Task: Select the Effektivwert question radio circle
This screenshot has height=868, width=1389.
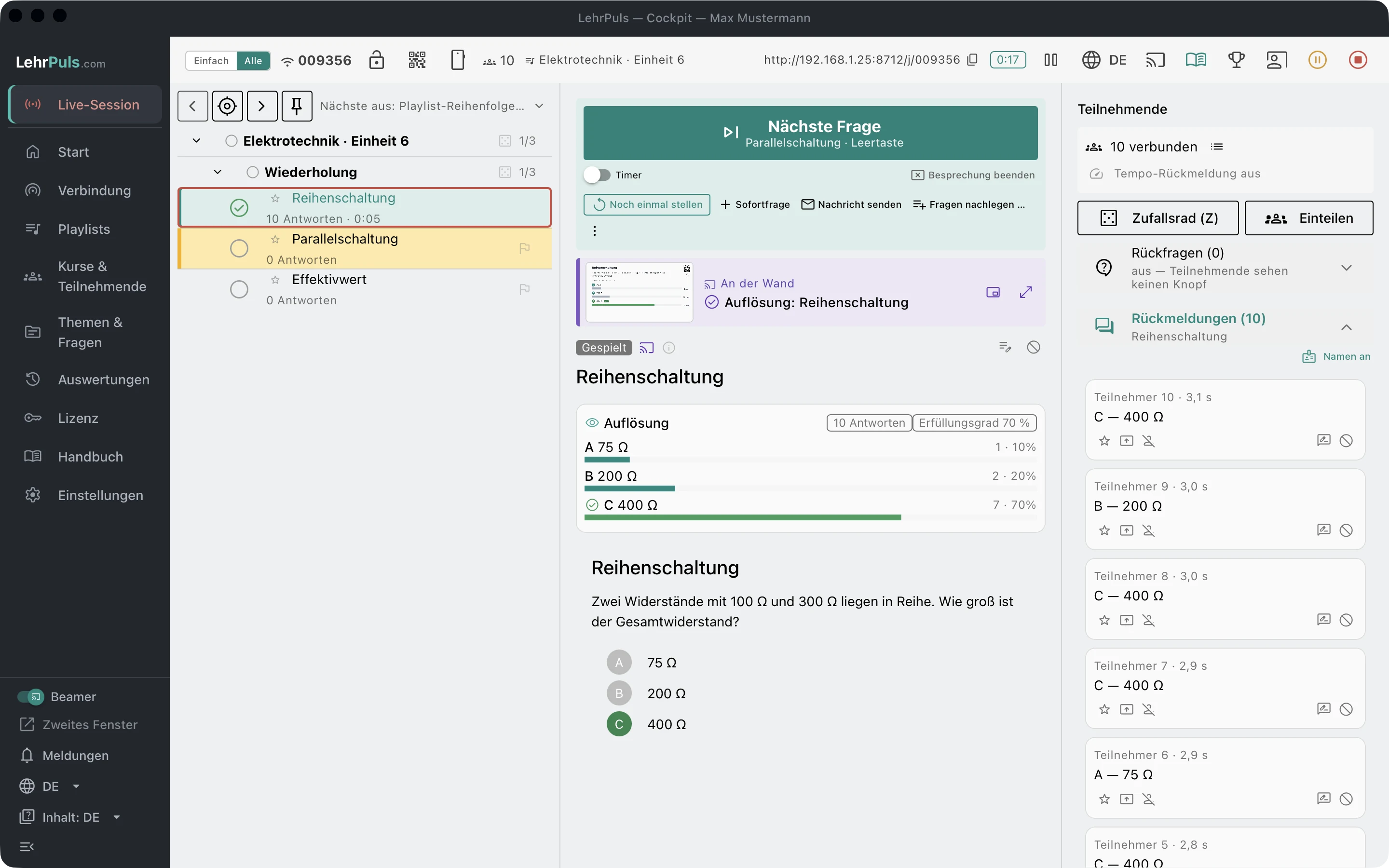Action: coord(239,289)
